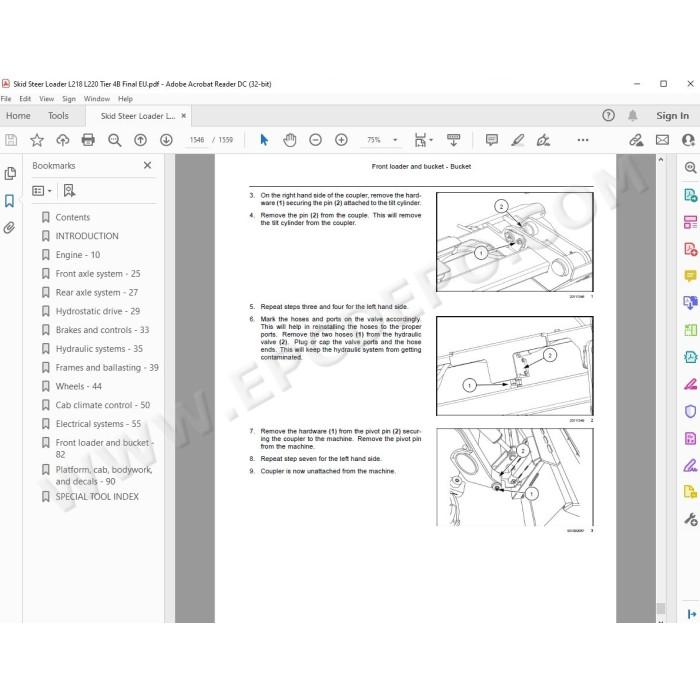Open the Hydraulic systems - 35 bookmark

[x=99, y=349]
